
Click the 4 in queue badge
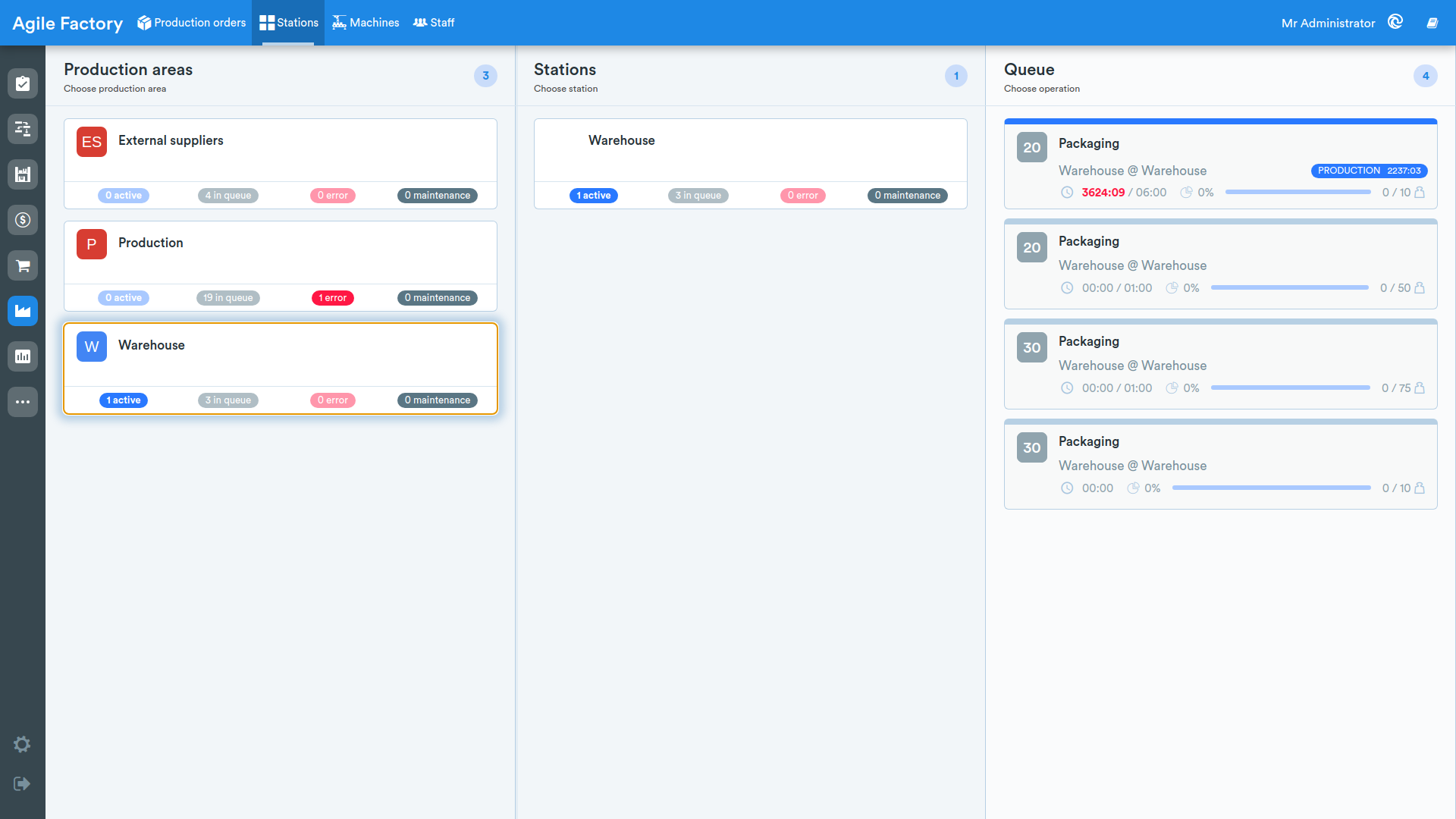coord(228,196)
